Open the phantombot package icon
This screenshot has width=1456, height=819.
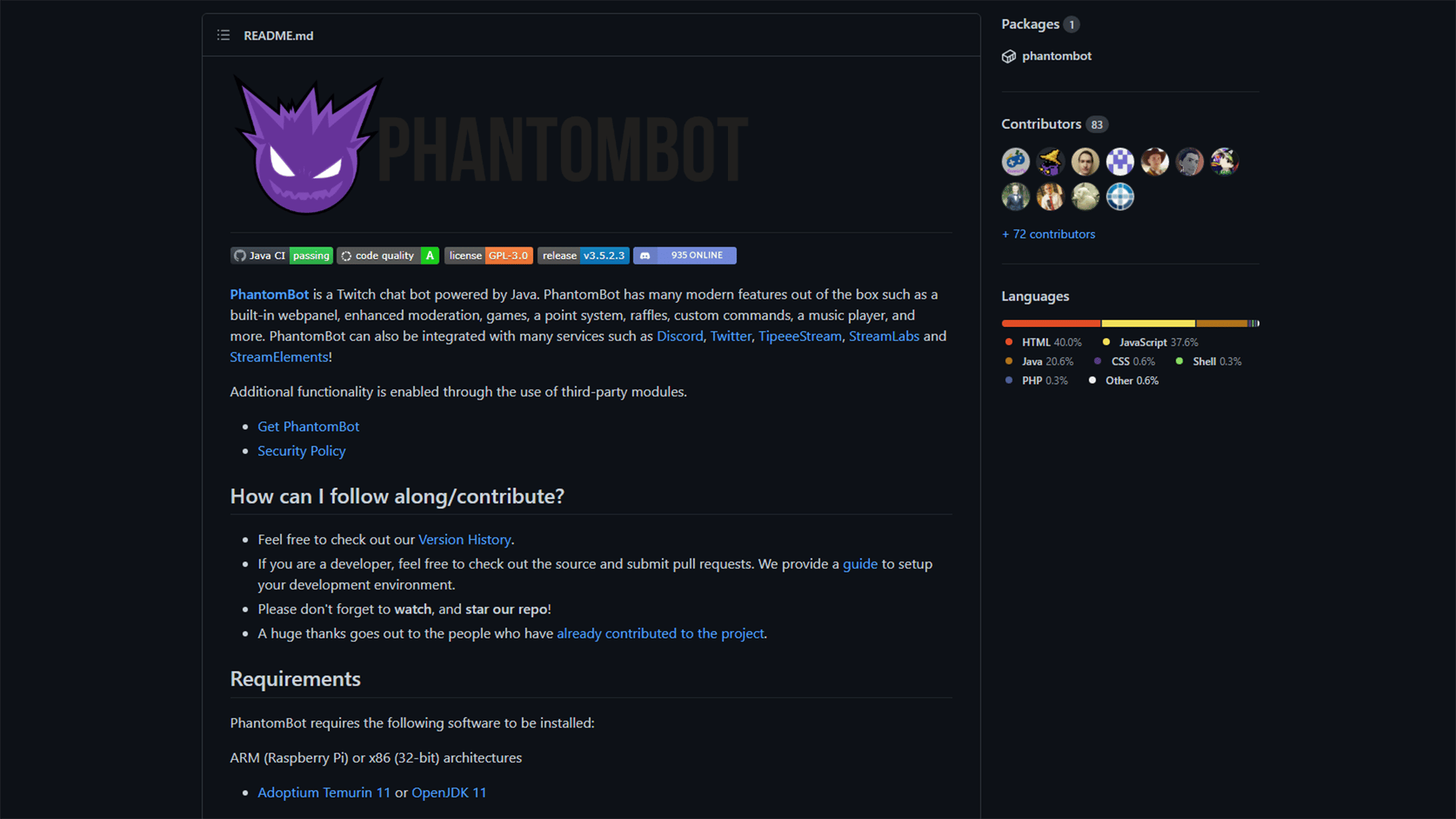[1009, 56]
